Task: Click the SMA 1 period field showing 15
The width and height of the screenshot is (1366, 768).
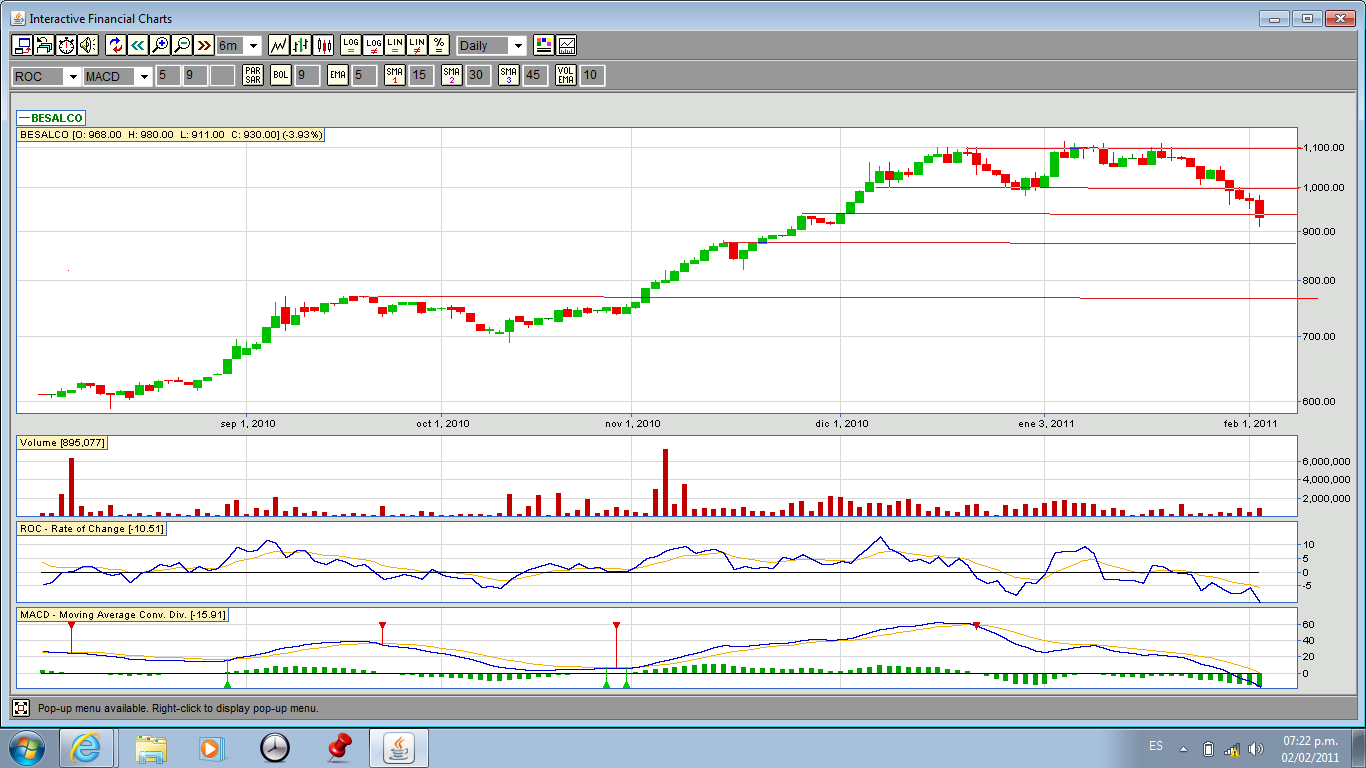Action: click(x=421, y=75)
